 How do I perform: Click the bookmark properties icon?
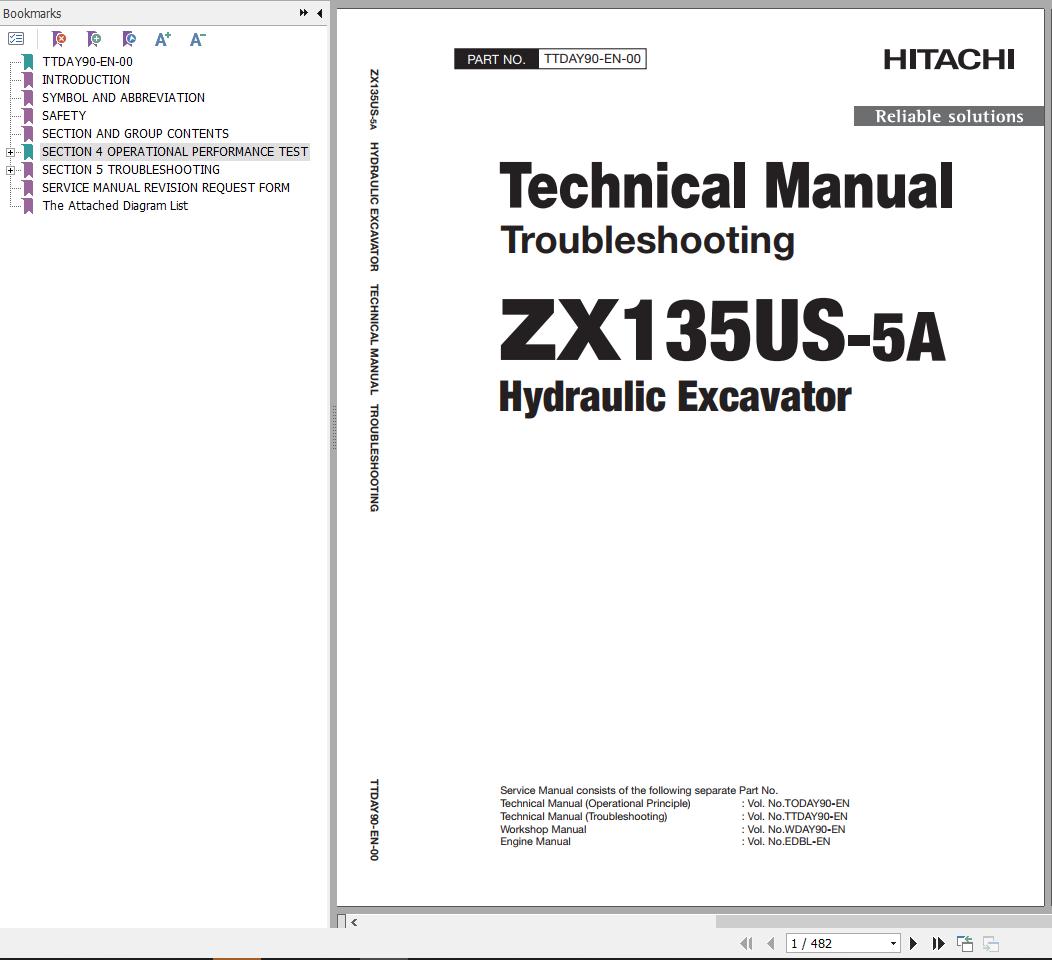129,39
